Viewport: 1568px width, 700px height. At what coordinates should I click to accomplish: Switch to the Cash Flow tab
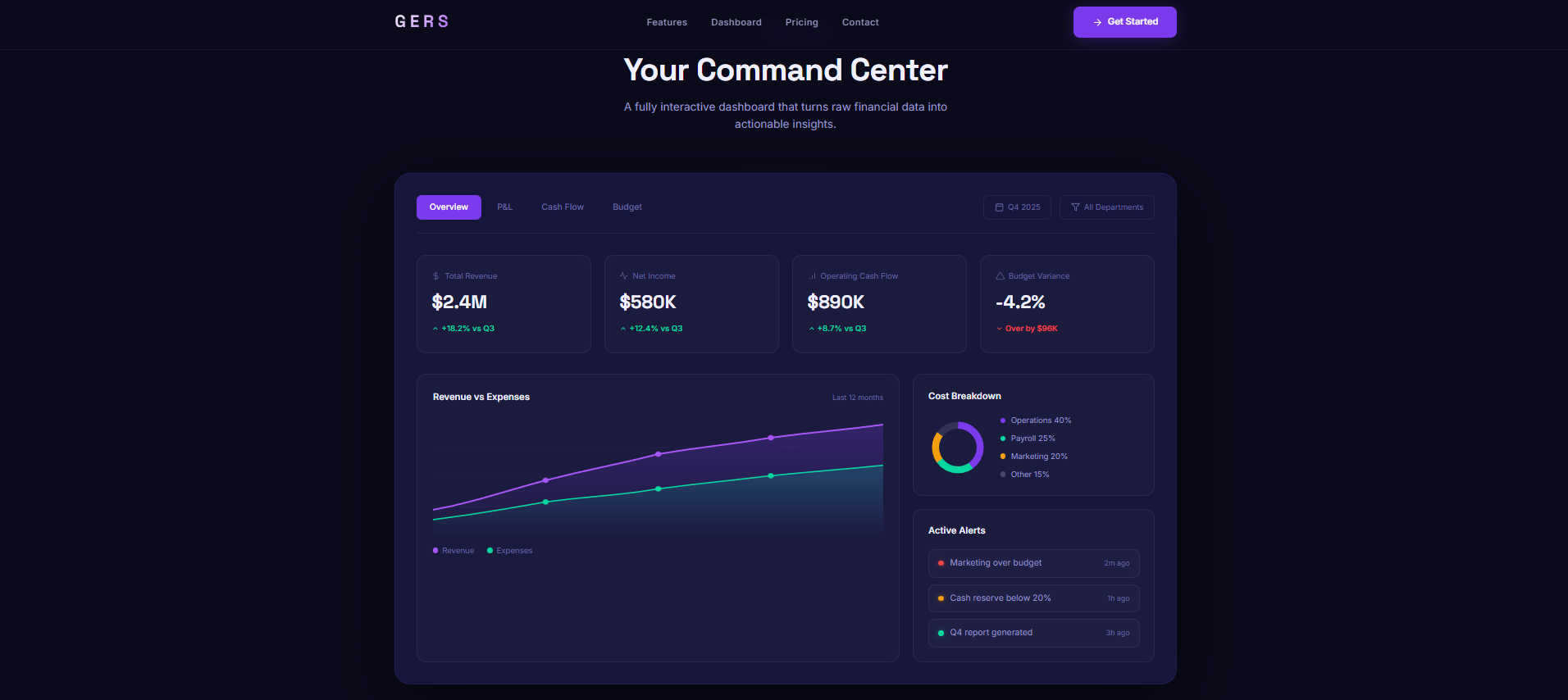(563, 207)
